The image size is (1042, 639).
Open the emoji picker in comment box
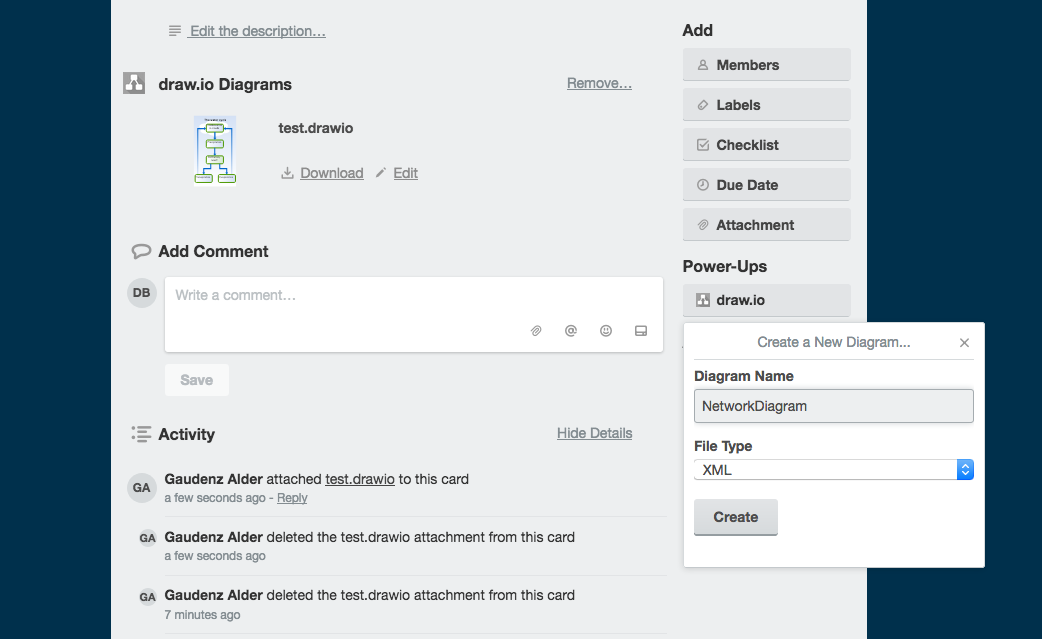click(x=606, y=331)
